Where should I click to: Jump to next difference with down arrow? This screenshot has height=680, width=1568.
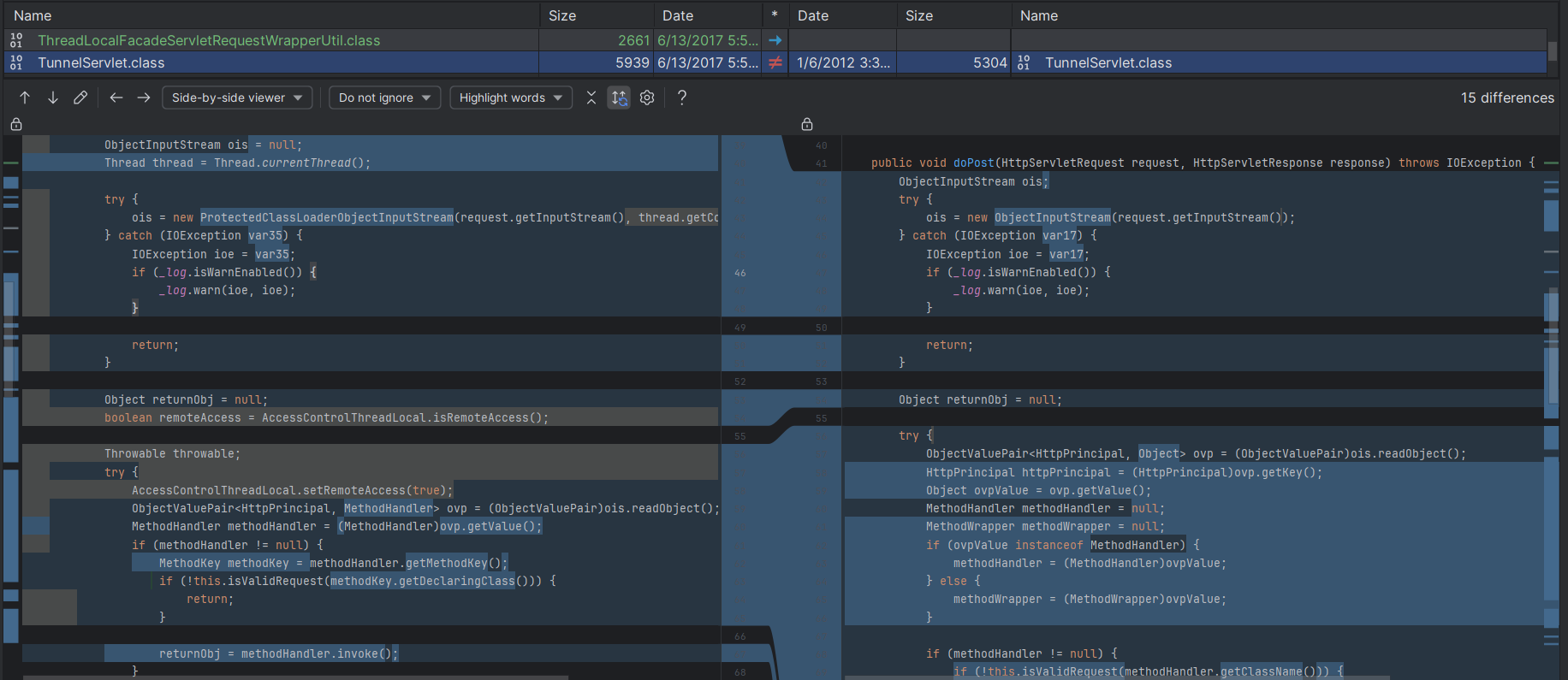(52, 98)
